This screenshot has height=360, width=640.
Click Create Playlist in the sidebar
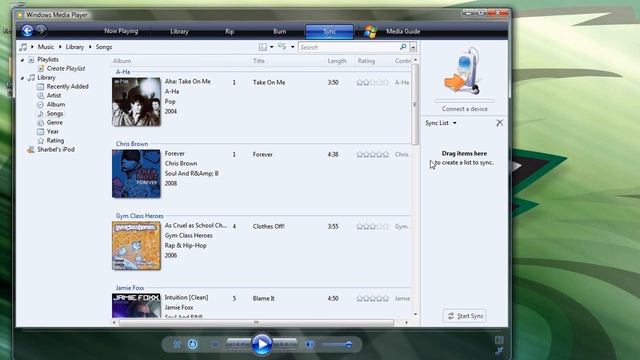click(x=66, y=69)
